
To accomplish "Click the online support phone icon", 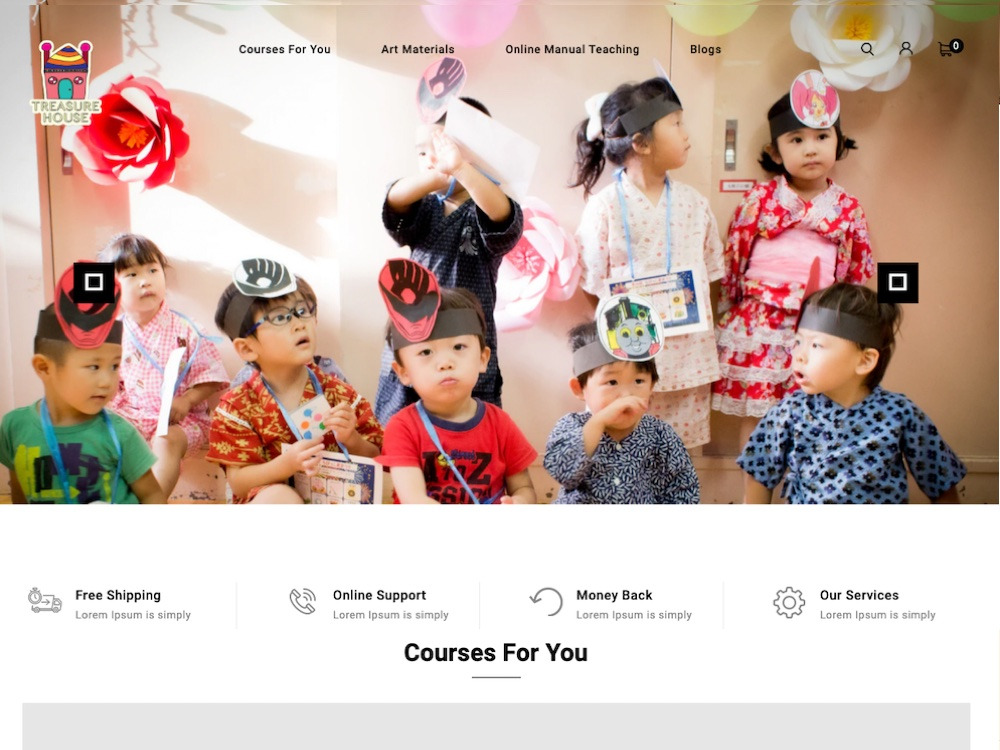I will [303, 601].
